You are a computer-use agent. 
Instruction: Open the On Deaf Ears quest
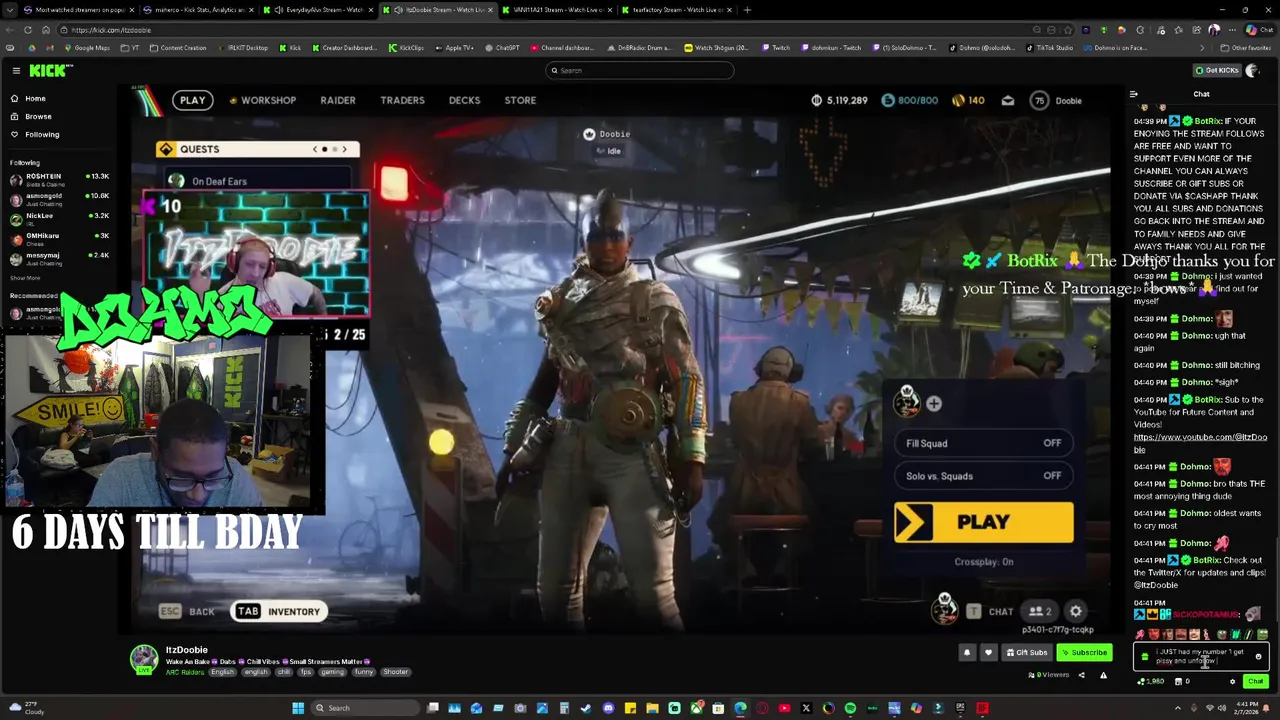257,181
